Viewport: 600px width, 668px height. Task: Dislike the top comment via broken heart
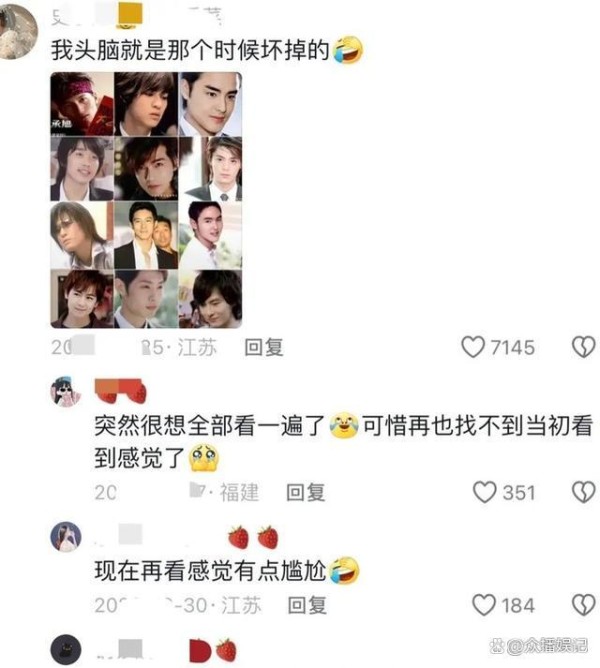click(583, 347)
